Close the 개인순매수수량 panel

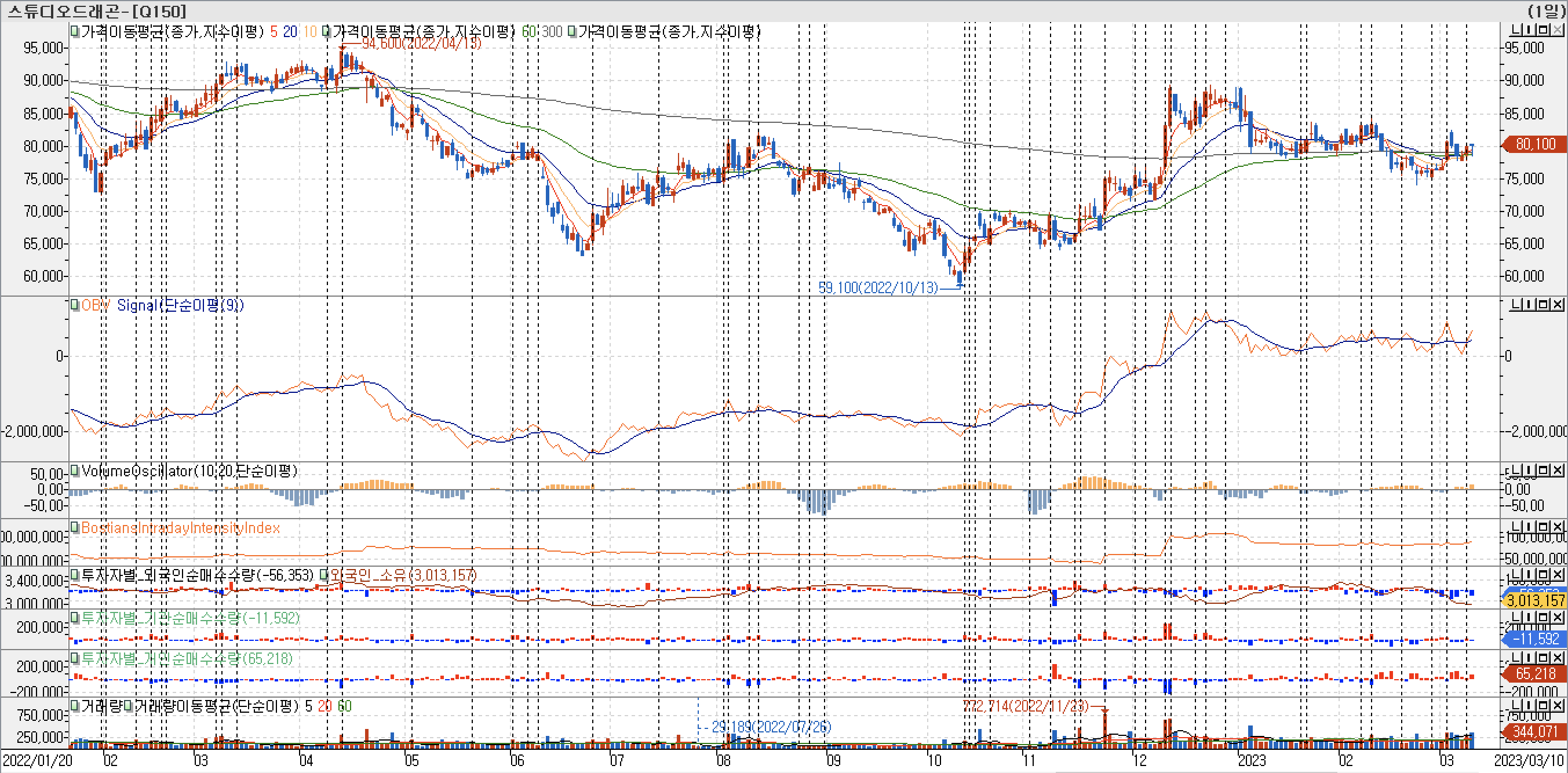(1557, 658)
